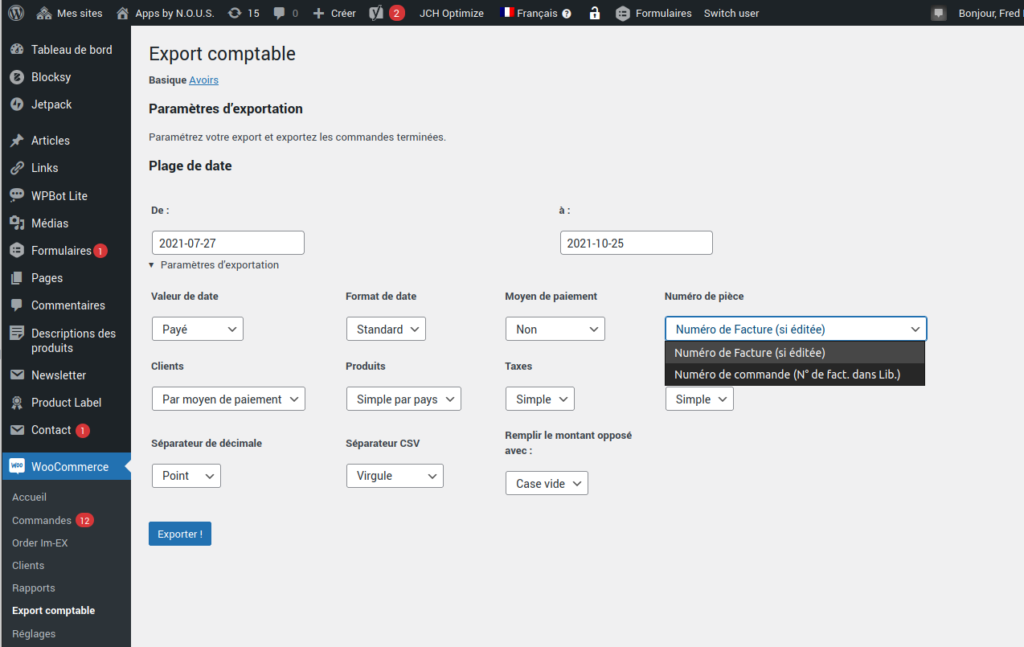Collapse the "Paramètres d'exportation" disclosure triangle
Image resolution: width=1024 pixels, height=647 pixels.
152,265
